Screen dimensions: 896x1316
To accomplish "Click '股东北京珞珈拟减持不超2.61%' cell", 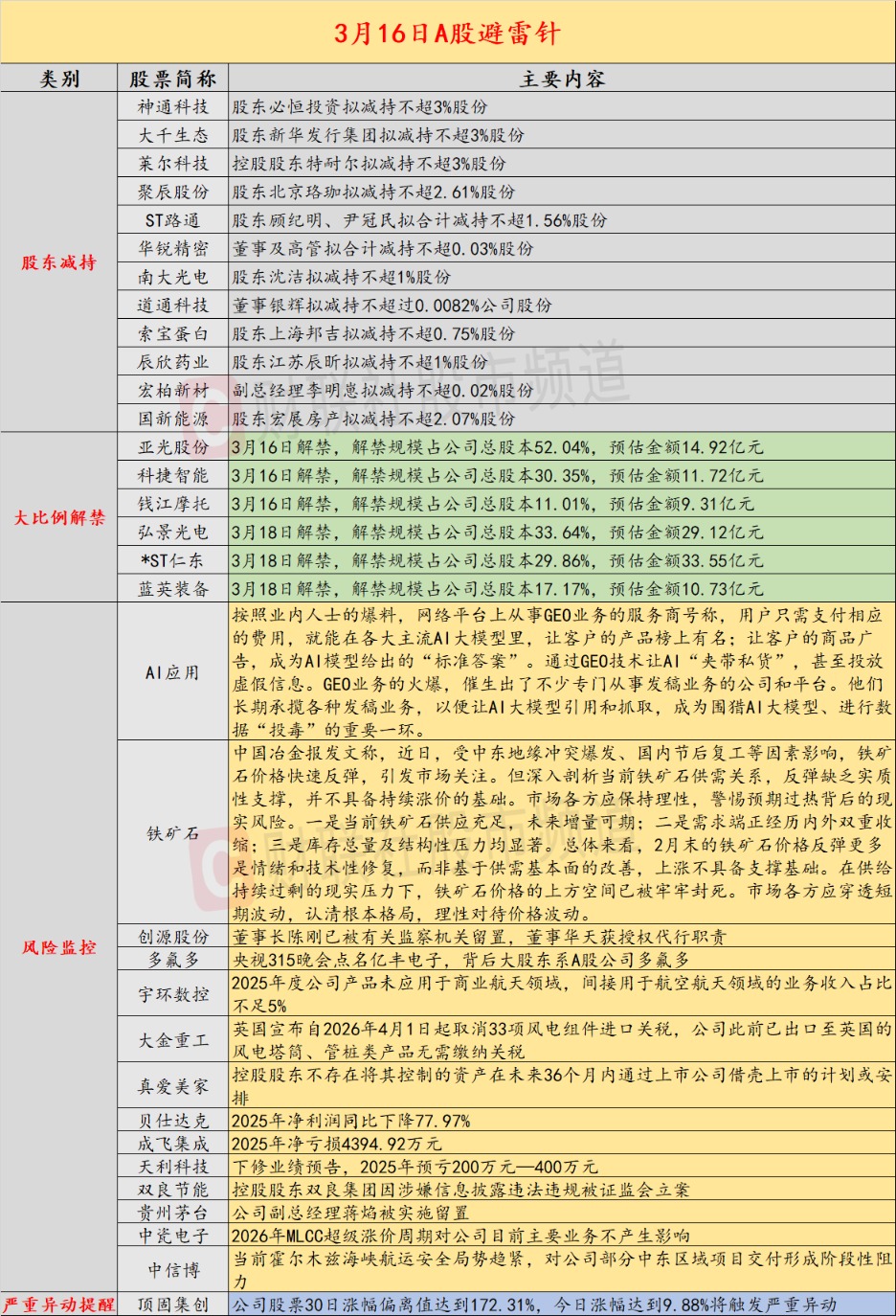I will [562, 192].
